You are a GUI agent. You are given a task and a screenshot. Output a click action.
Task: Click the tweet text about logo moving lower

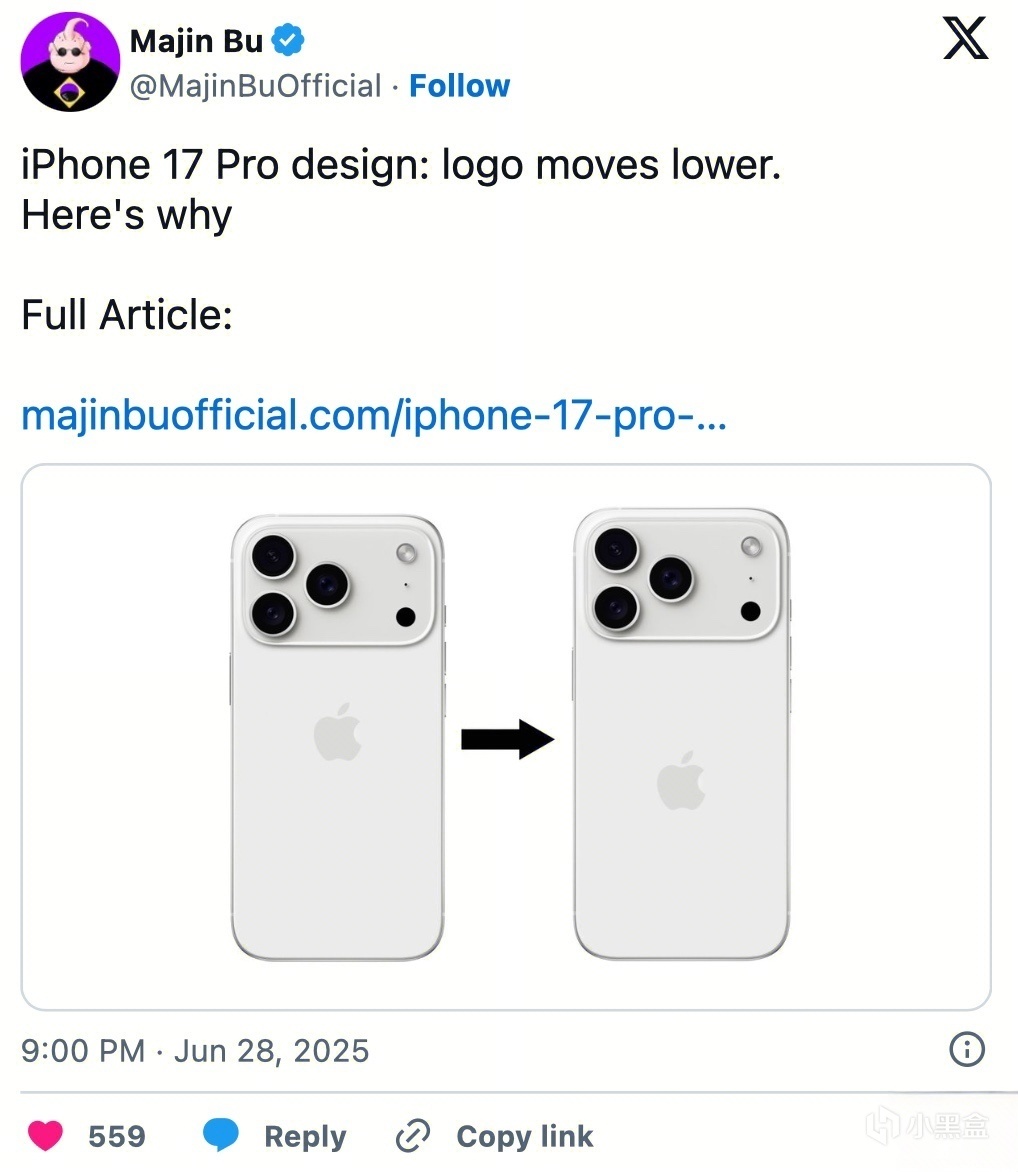pos(401,190)
